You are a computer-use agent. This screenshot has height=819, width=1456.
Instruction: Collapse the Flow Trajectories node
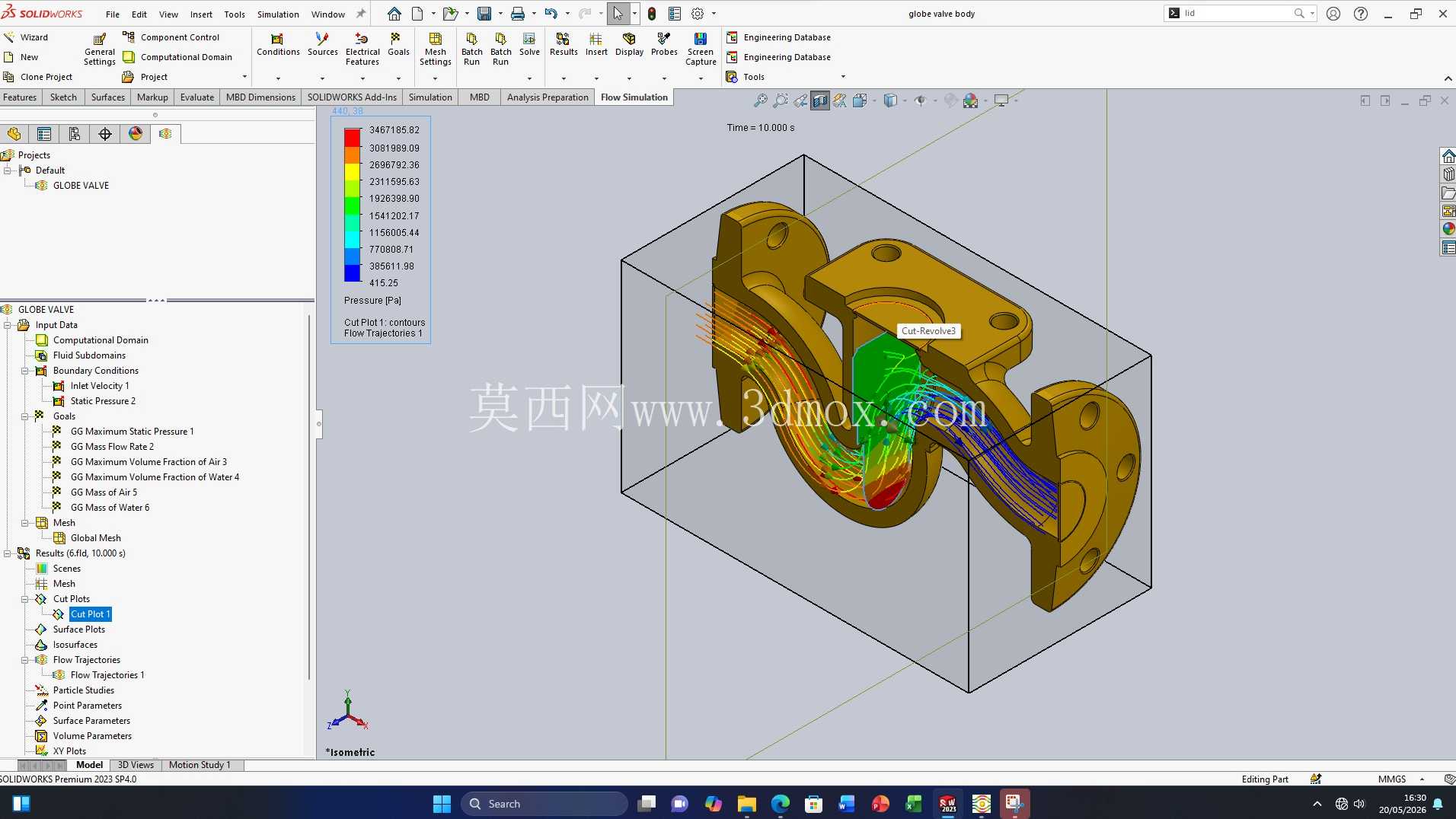pyautogui.click(x=25, y=660)
